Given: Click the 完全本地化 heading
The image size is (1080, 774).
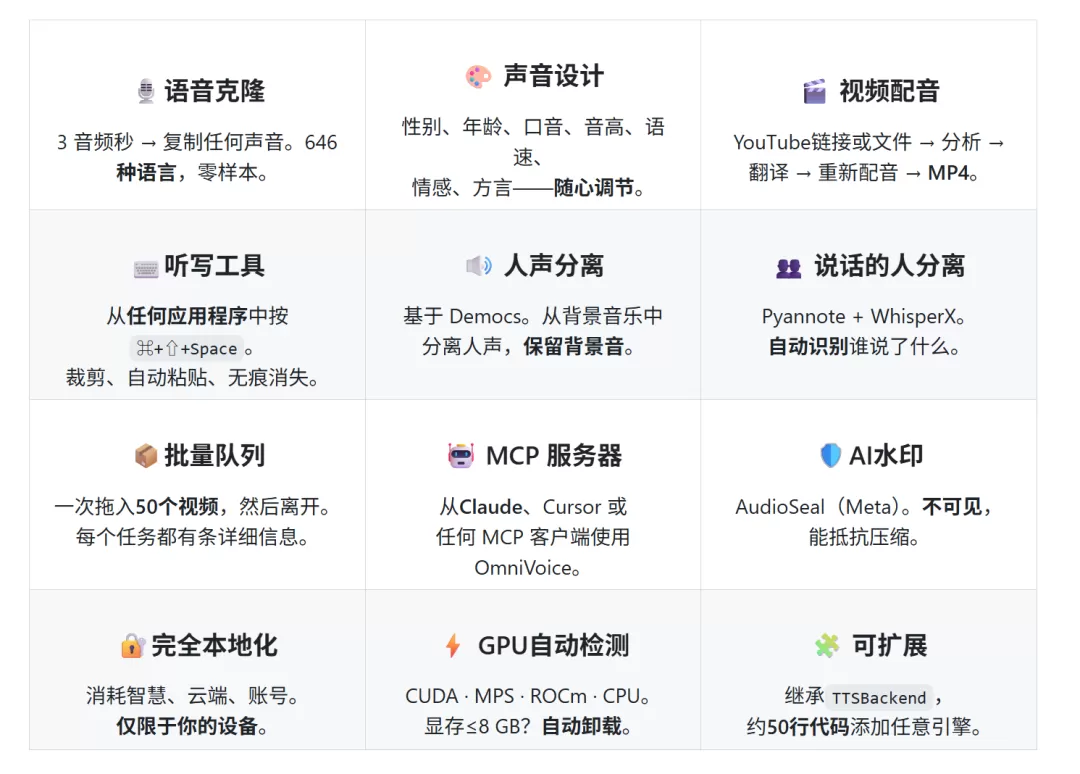Looking at the screenshot, I should (214, 645).
